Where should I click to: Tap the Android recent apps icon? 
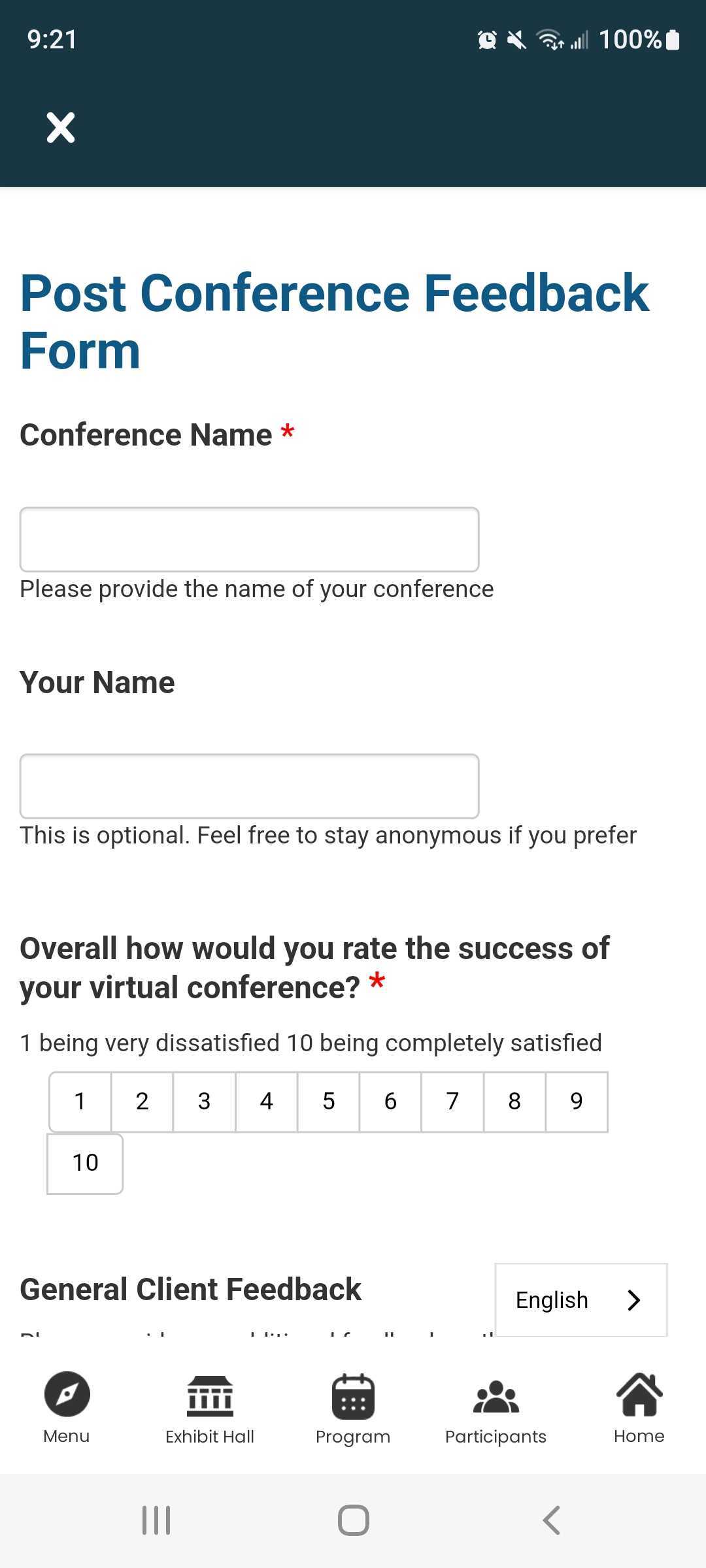(x=156, y=1520)
